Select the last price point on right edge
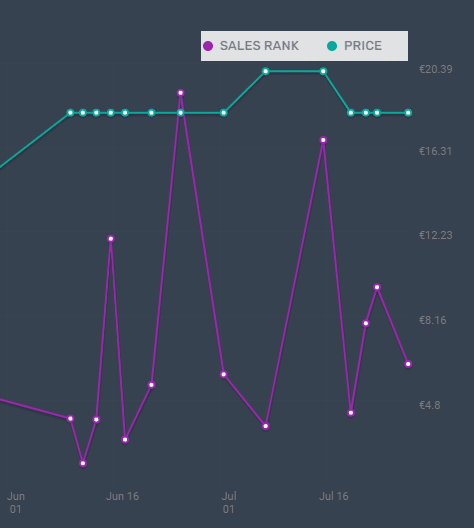Image resolution: width=474 pixels, height=528 pixels. click(408, 113)
